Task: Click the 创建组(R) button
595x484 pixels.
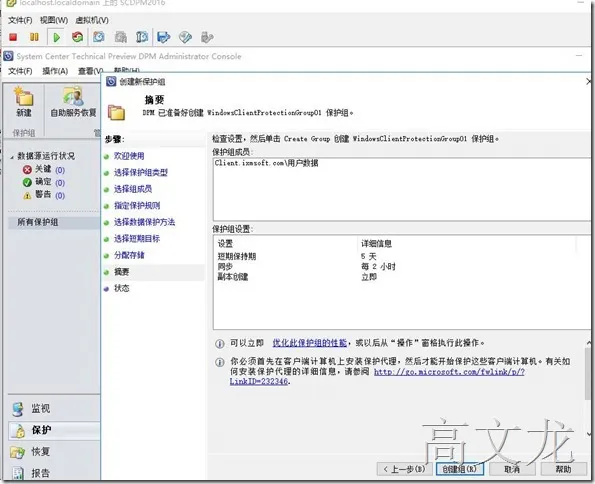Action: click(460, 470)
